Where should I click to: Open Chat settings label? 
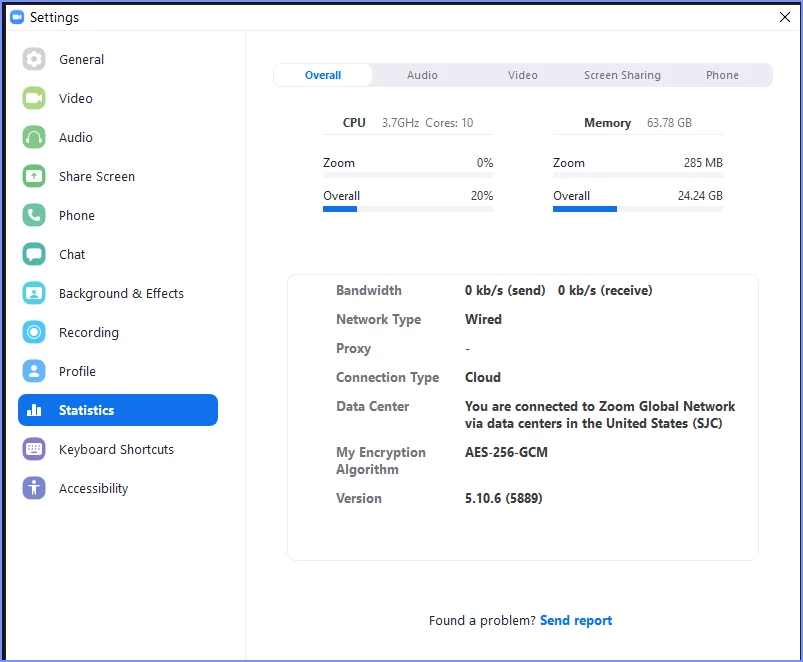click(x=72, y=254)
